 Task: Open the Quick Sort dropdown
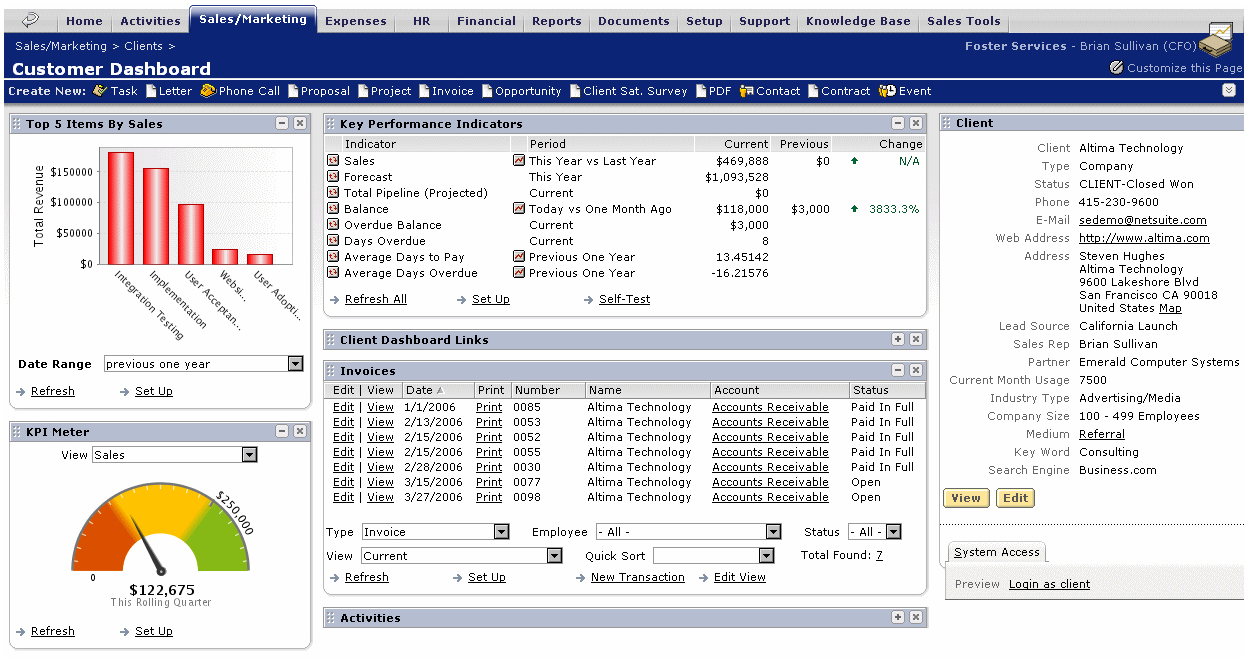pos(766,556)
